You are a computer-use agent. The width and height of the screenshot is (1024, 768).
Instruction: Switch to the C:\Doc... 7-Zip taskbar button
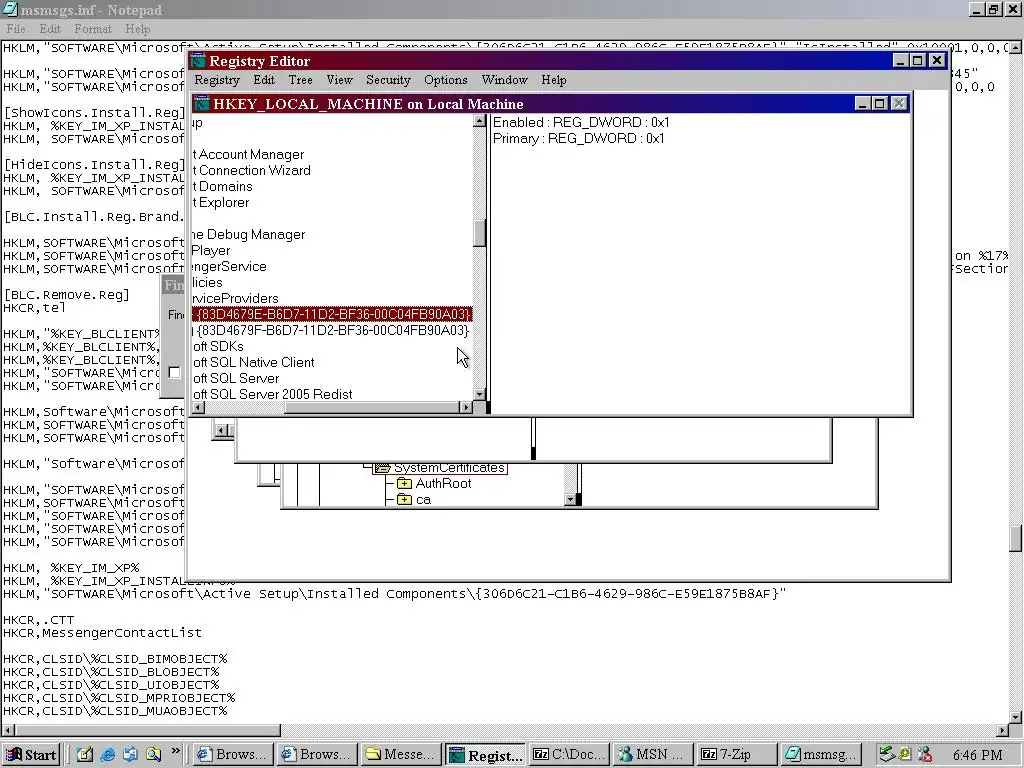pyautogui.click(x=568, y=755)
